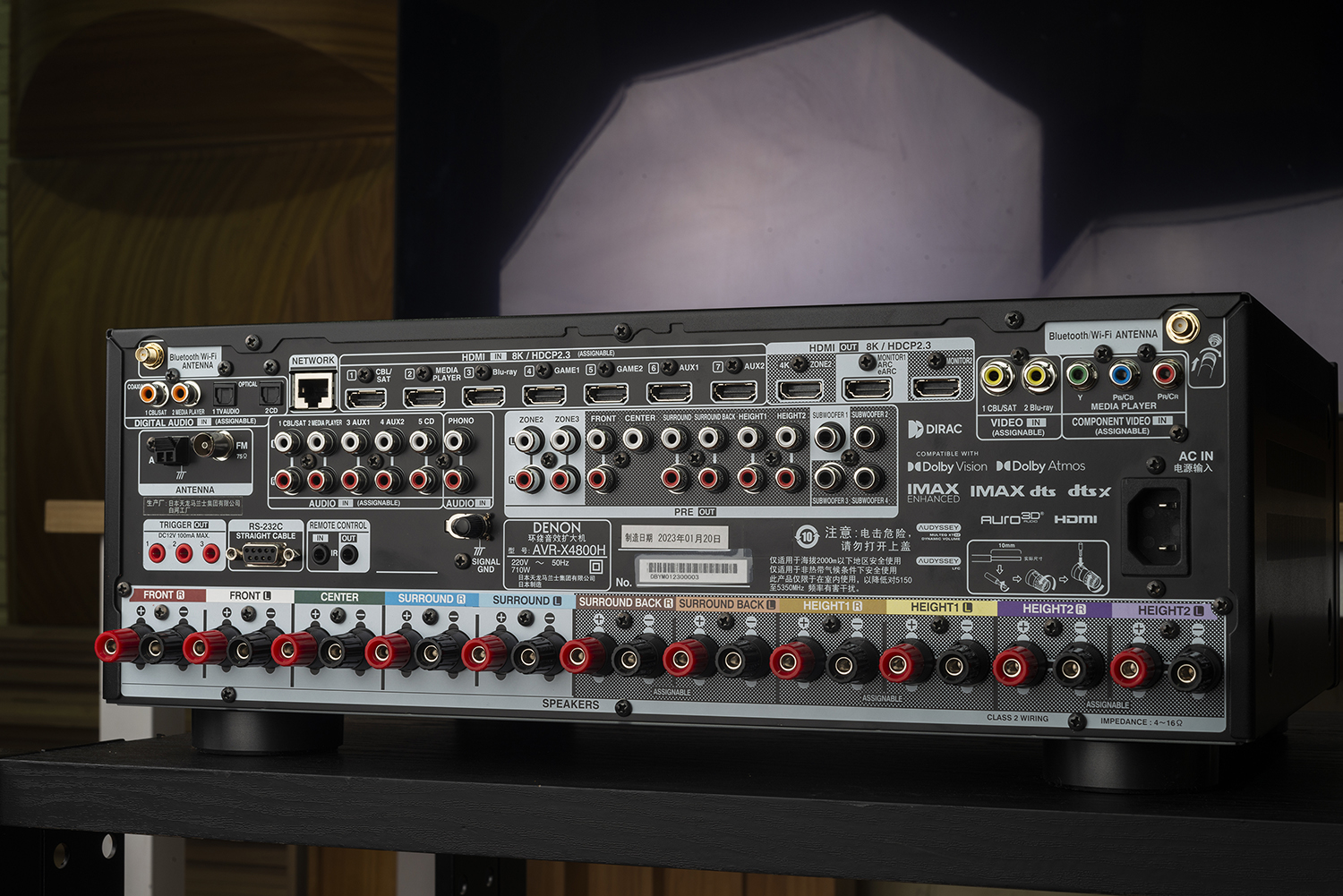Click the HEIGHT2 R speaker label

1055,609
